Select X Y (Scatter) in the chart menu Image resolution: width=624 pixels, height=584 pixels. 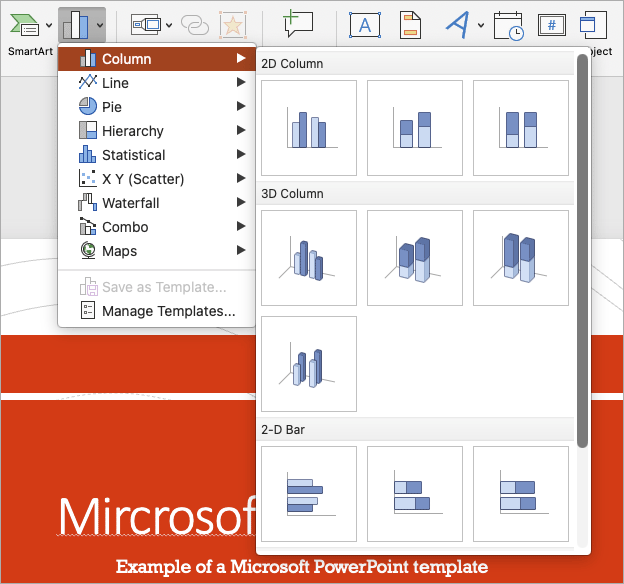[157, 179]
